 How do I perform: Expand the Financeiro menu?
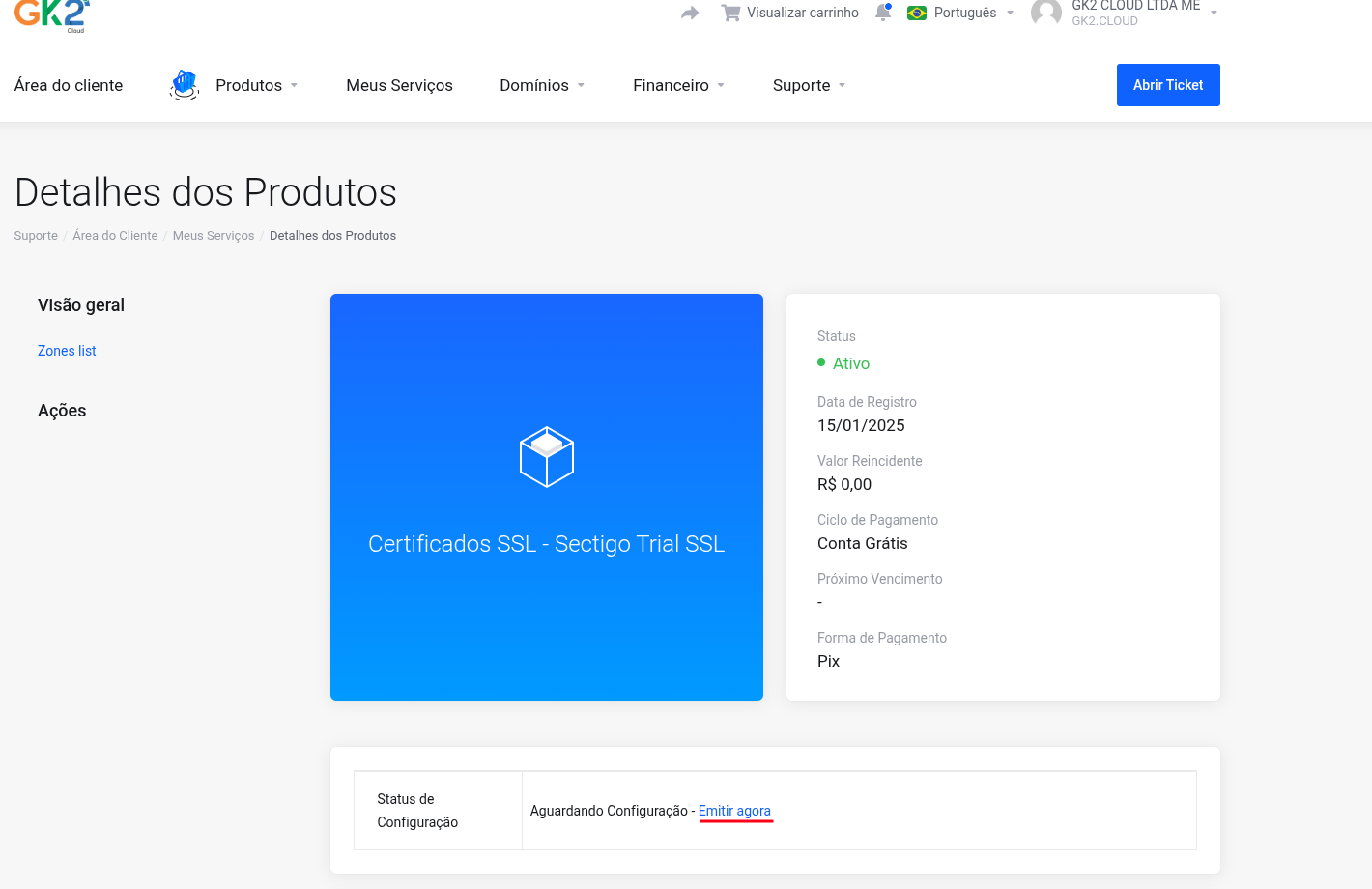[678, 85]
